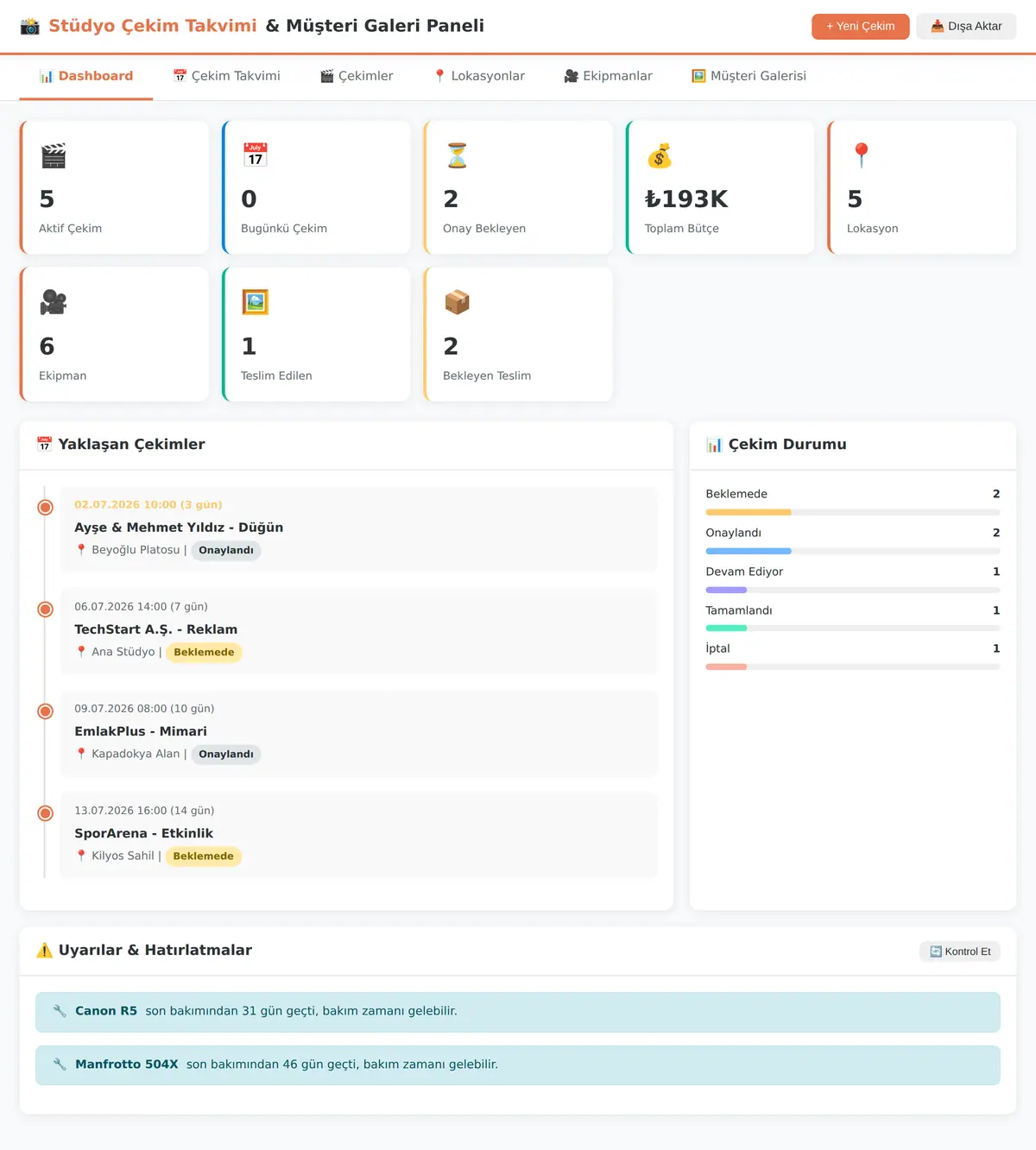
Task: Select timeline dot for EmlakPlus - Mimari shoot
Action: [46, 711]
